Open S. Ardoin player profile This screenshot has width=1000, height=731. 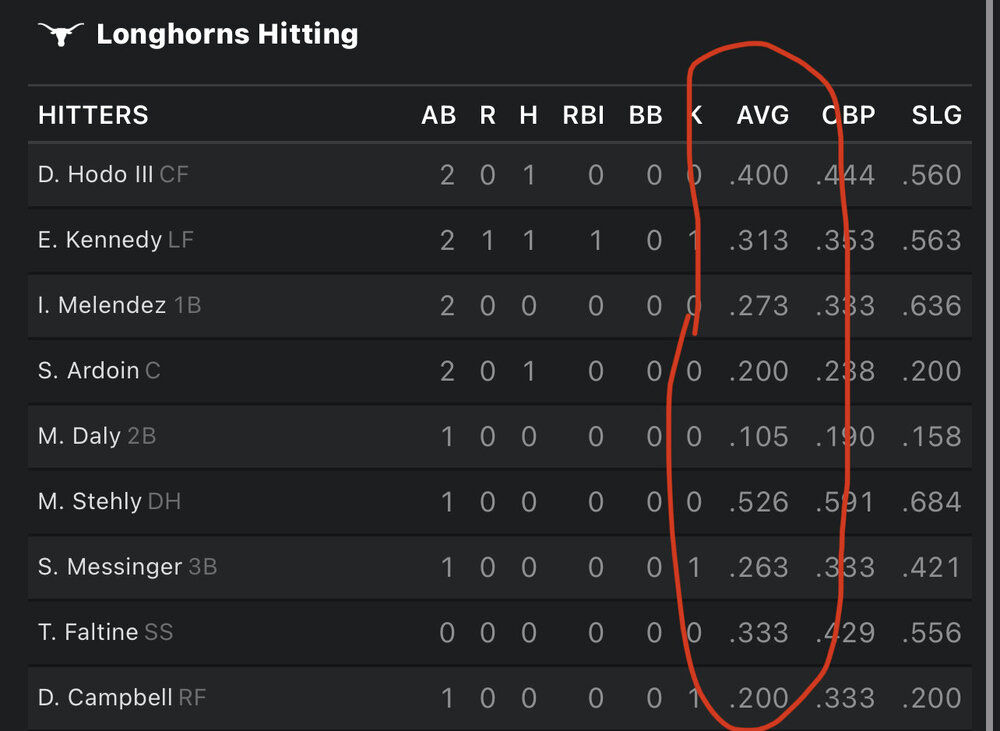[88, 371]
